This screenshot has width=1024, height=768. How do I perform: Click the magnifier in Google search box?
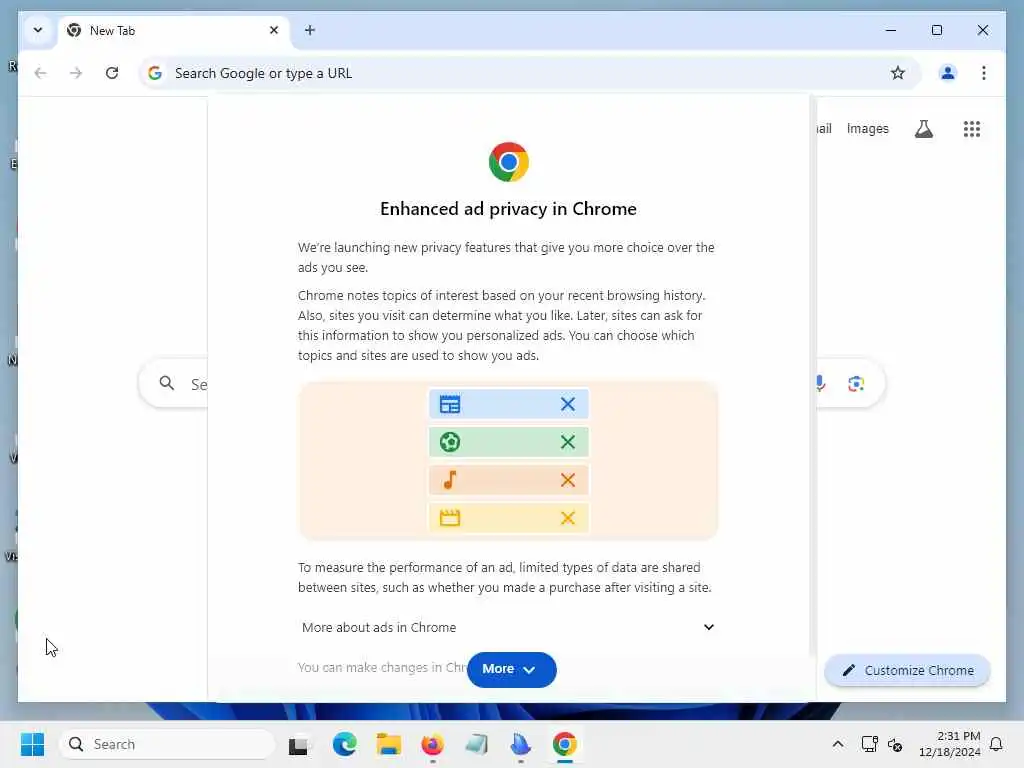pos(167,383)
